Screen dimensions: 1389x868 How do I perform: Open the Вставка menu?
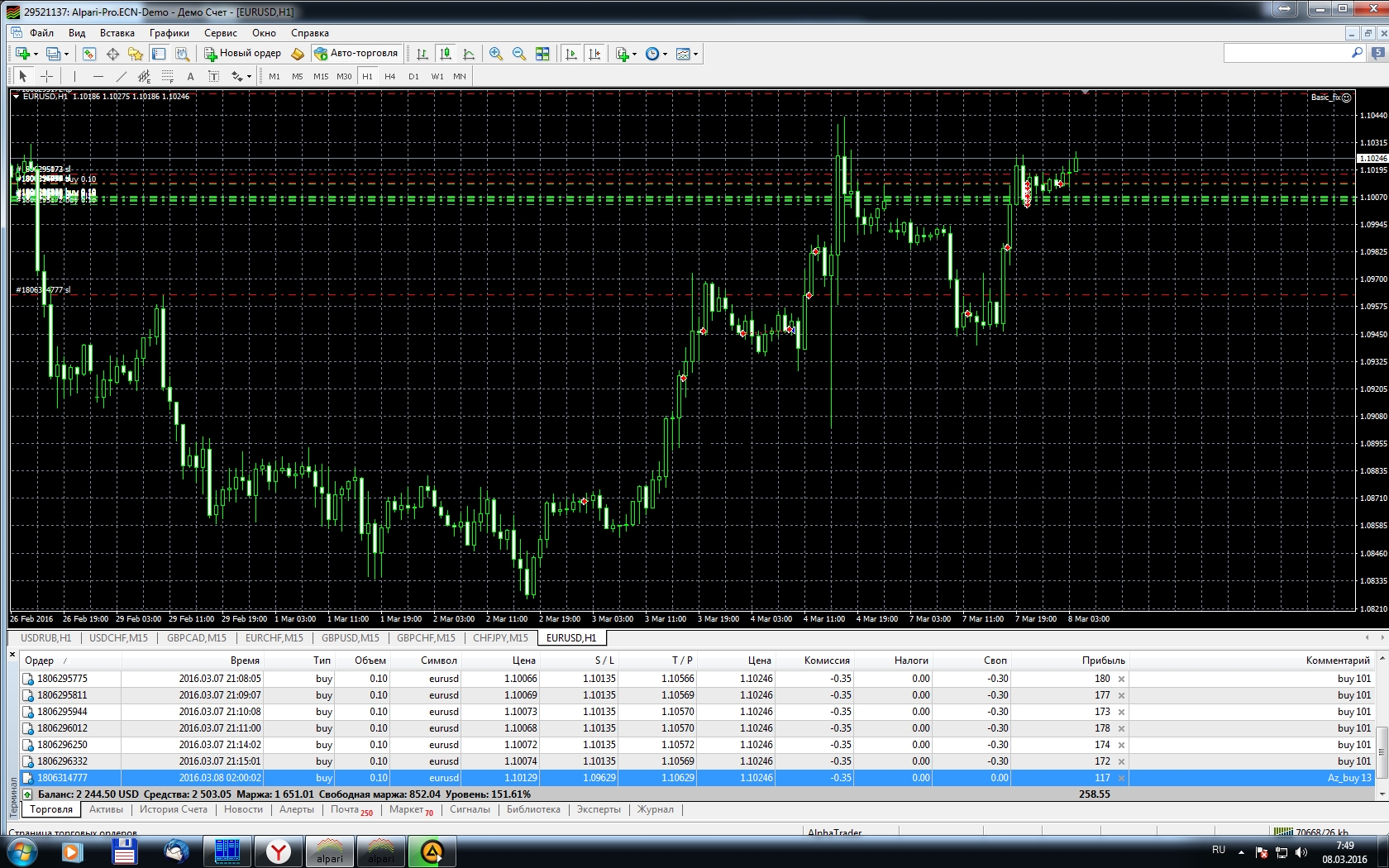[x=117, y=33]
